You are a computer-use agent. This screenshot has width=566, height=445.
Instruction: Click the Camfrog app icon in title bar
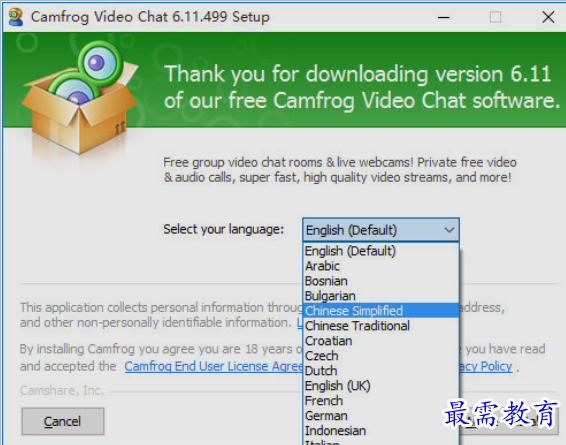coord(15,17)
